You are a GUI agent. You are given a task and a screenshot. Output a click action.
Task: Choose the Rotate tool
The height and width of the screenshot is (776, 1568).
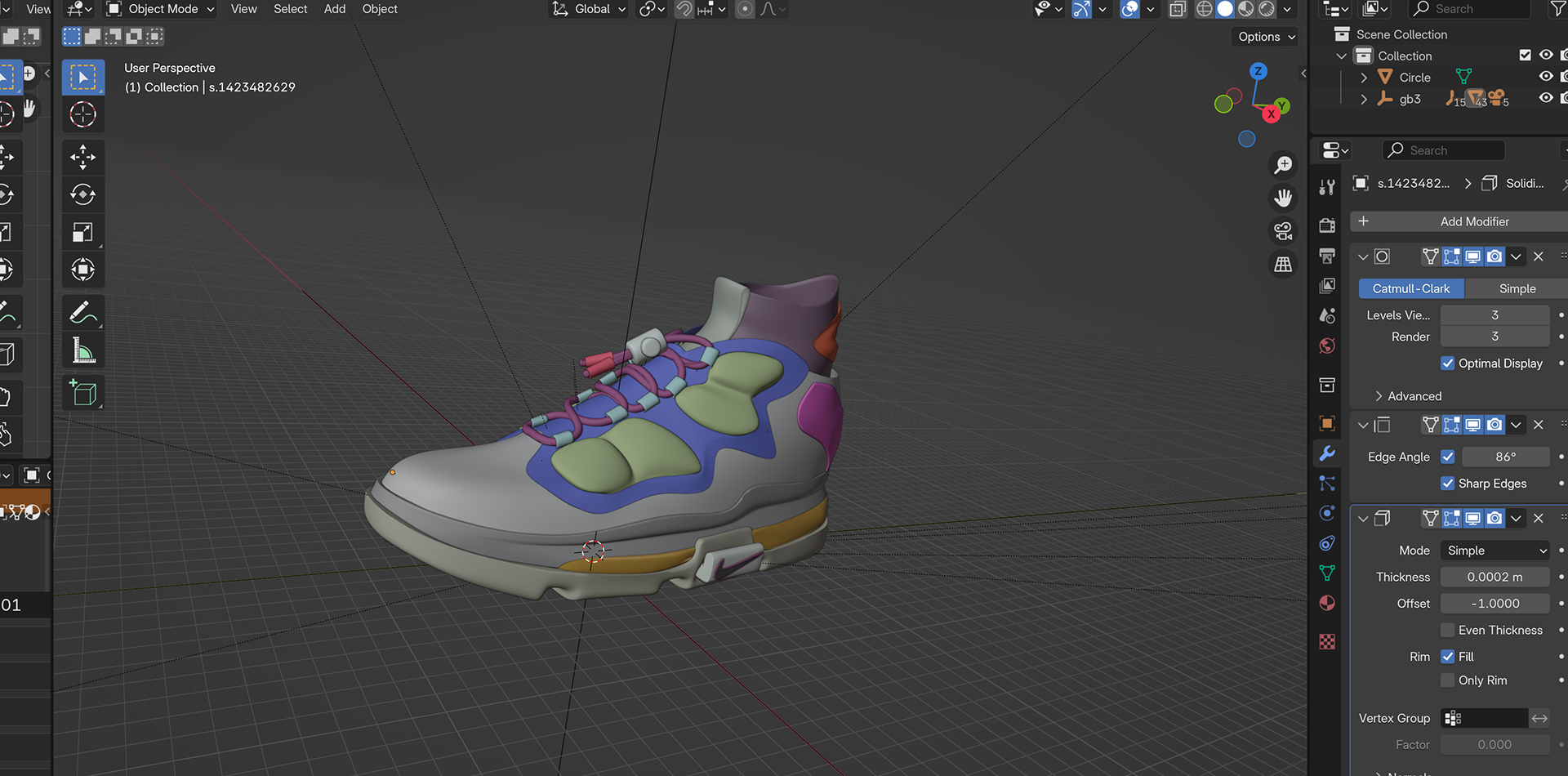[x=83, y=194]
